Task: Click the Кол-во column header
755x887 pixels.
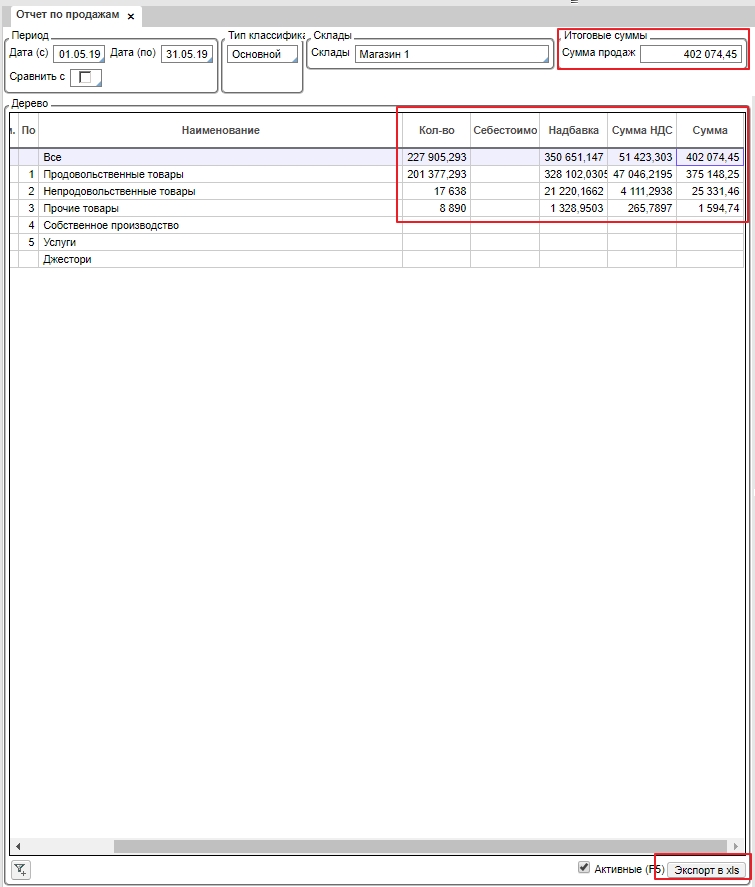Action: pyautogui.click(x=436, y=130)
